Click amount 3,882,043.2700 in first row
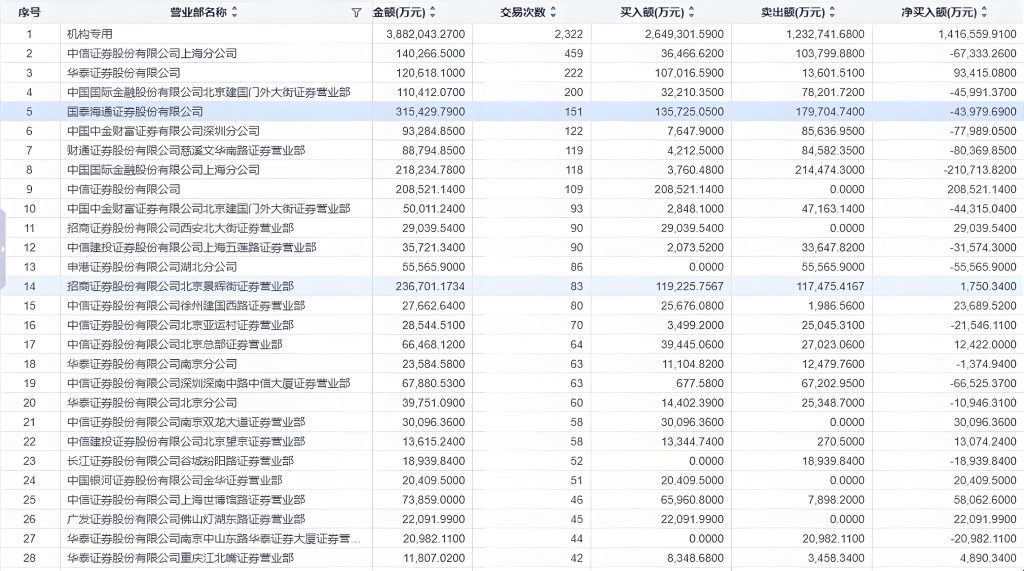 pos(425,34)
